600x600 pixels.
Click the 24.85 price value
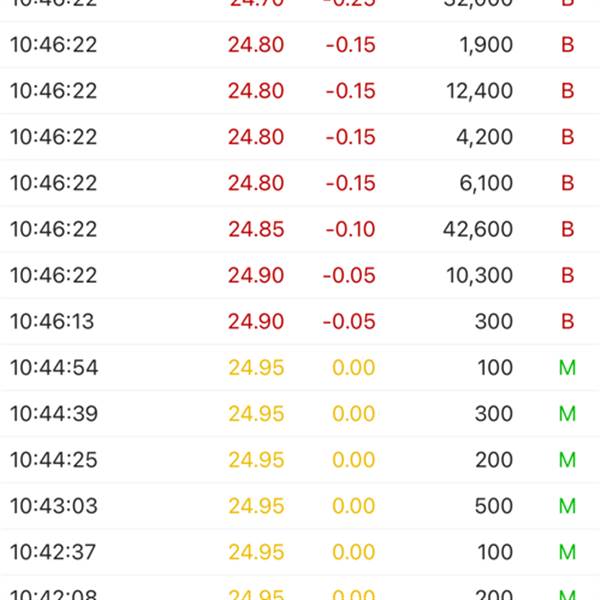coord(256,229)
